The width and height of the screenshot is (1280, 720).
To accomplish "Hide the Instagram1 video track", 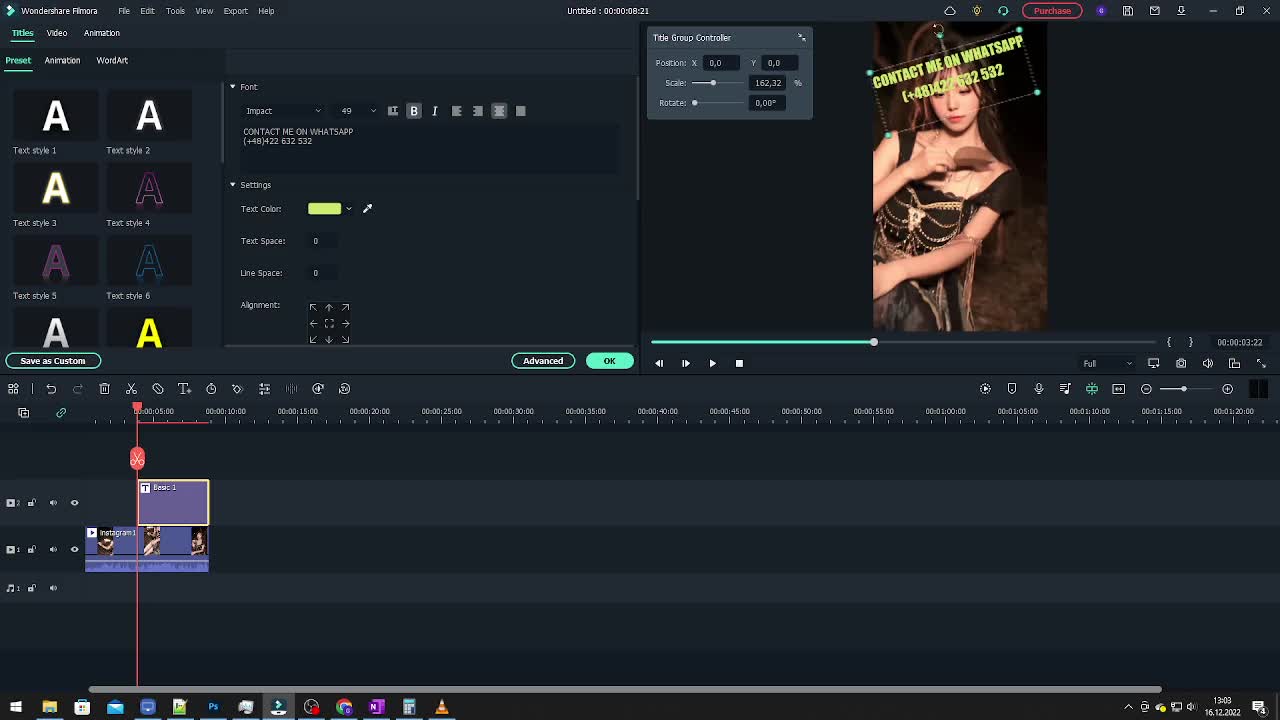I will coord(74,548).
